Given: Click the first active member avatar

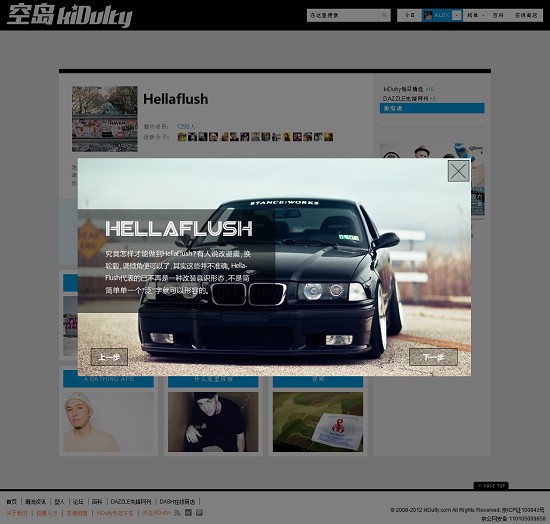Looking at the screenshot, I should [182, 137].
